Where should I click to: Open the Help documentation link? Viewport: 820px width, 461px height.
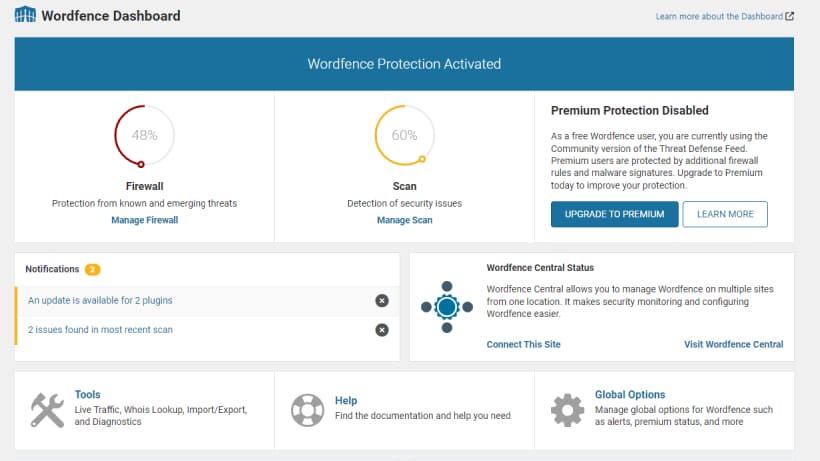coord(346,400)
